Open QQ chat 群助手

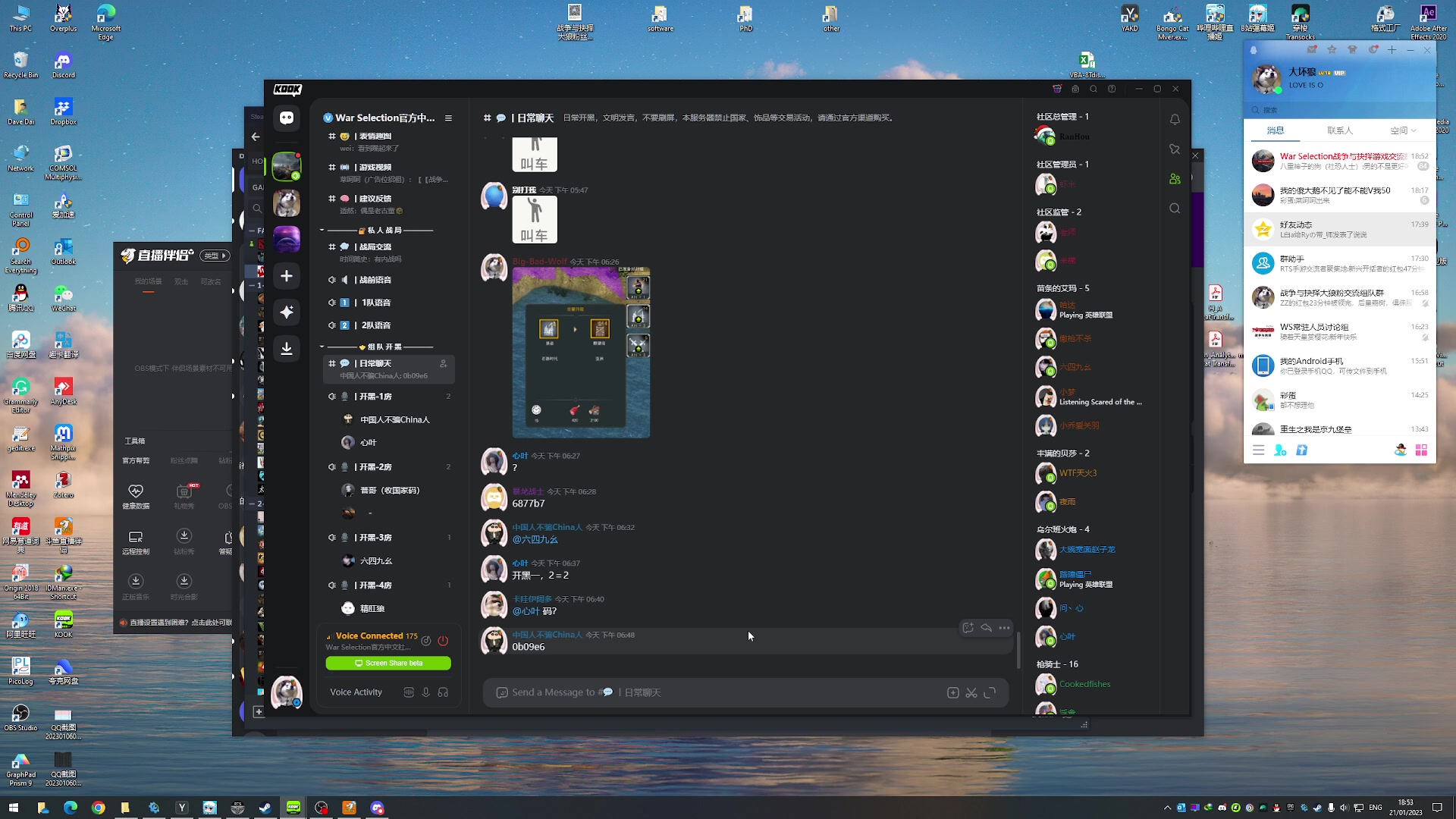click(x=1340, y=263)
